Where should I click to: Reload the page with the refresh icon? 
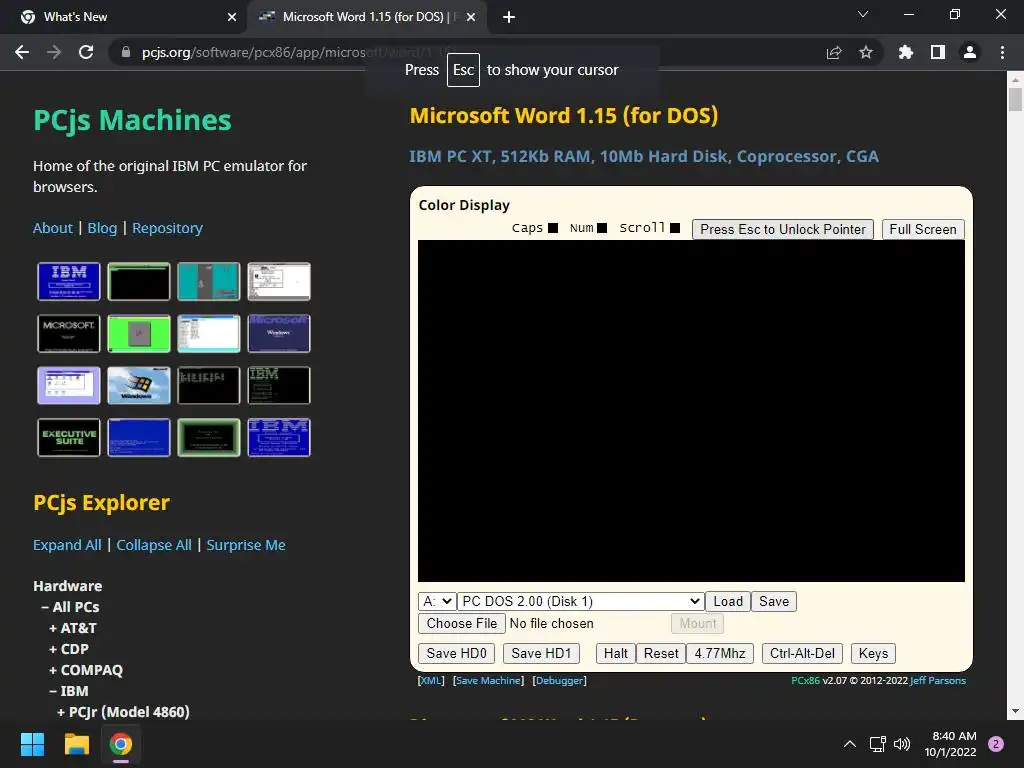[86, 52]
